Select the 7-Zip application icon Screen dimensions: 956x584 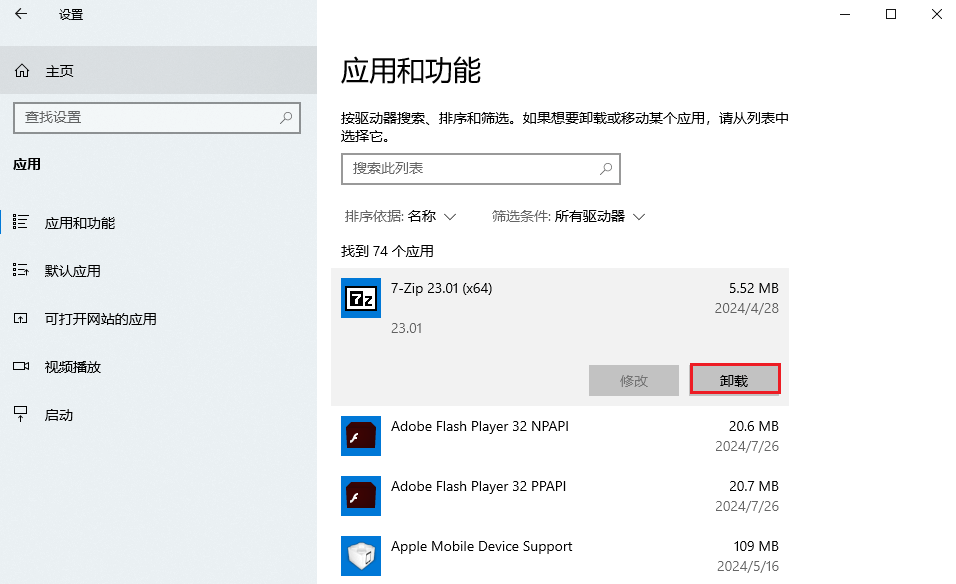360,297
